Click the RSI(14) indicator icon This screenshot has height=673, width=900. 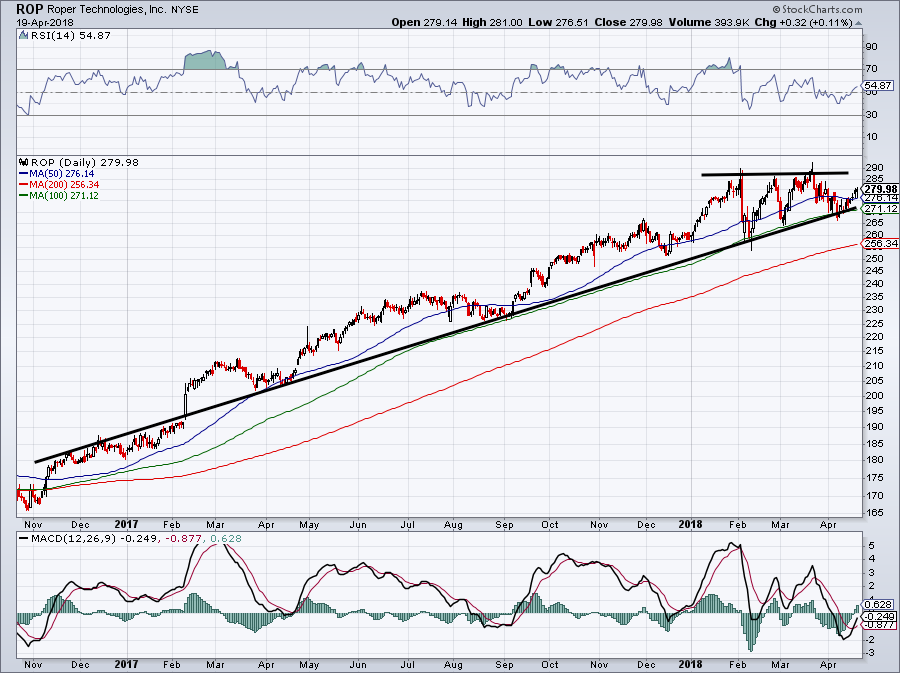[x=23, y=35]
